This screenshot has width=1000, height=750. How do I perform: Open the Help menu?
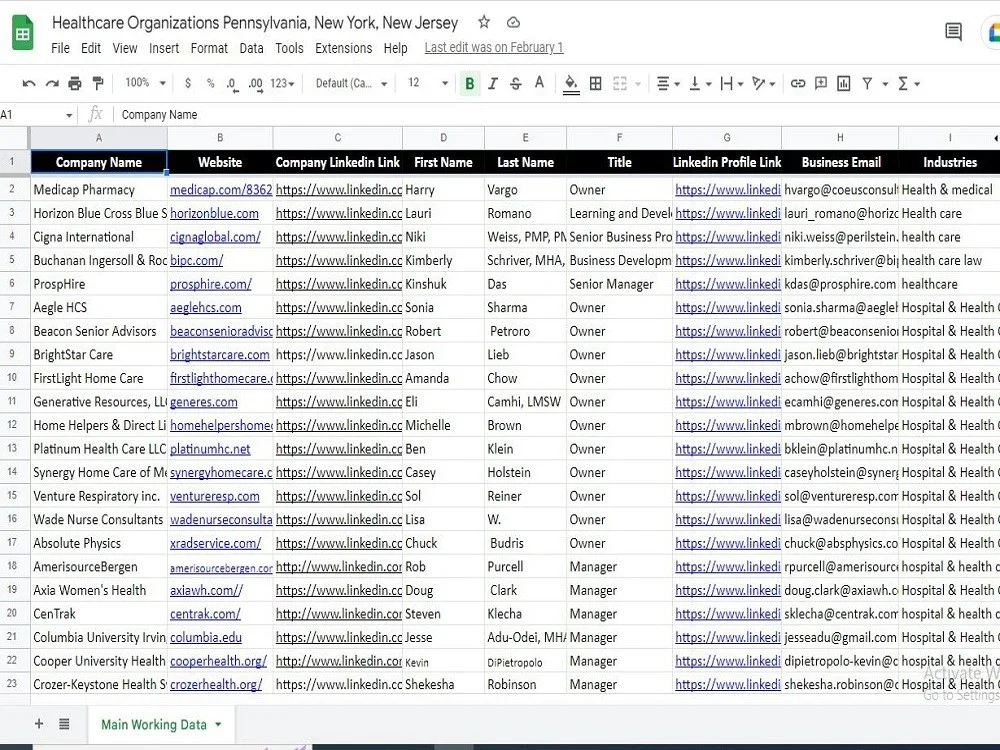(395, 48)
